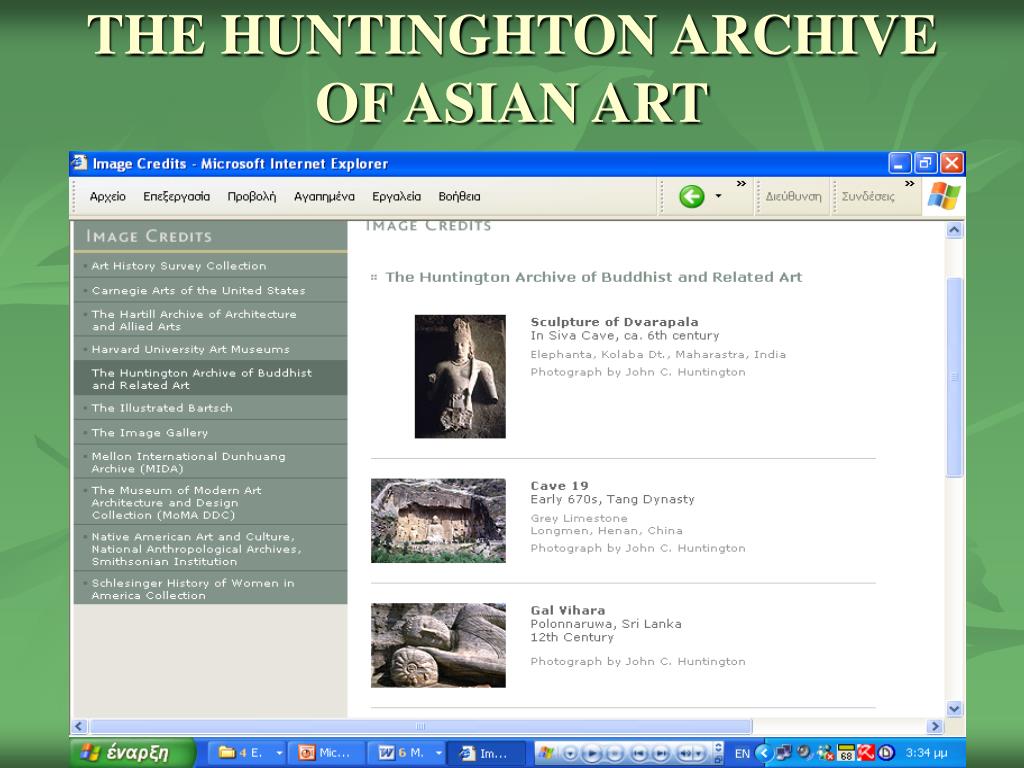Switch to PowerPoint Mic... taskbar button
Screen dimensions: 1024x768
coord(326,753)
